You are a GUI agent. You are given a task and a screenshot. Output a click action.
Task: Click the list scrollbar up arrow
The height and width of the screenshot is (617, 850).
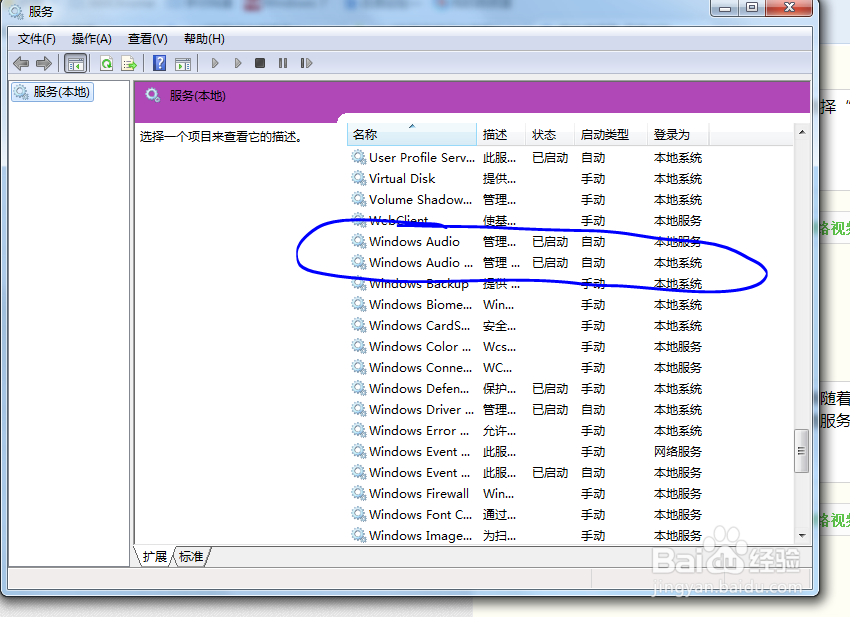[802, 132]
